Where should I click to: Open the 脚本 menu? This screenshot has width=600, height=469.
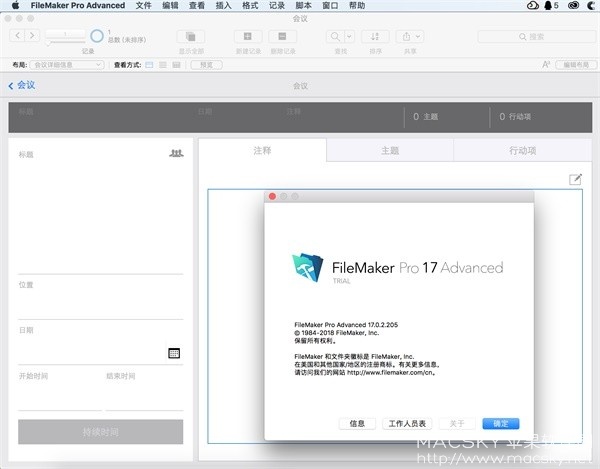click(x=303, y=5)
